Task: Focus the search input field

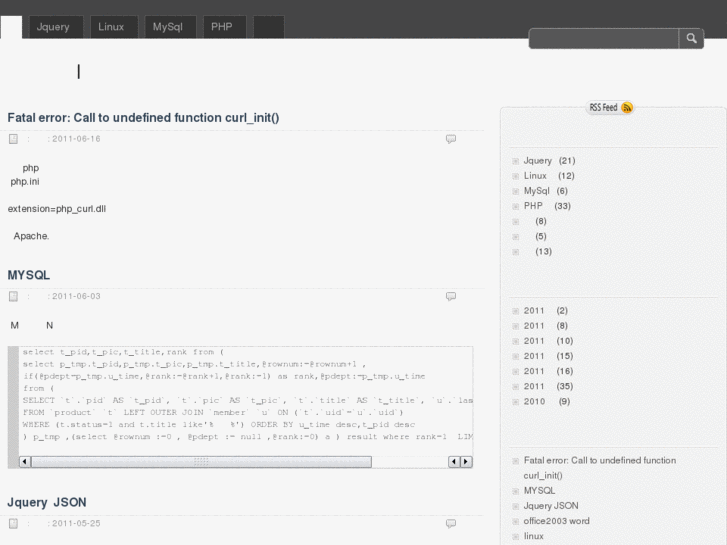Action: coord(604,38)
